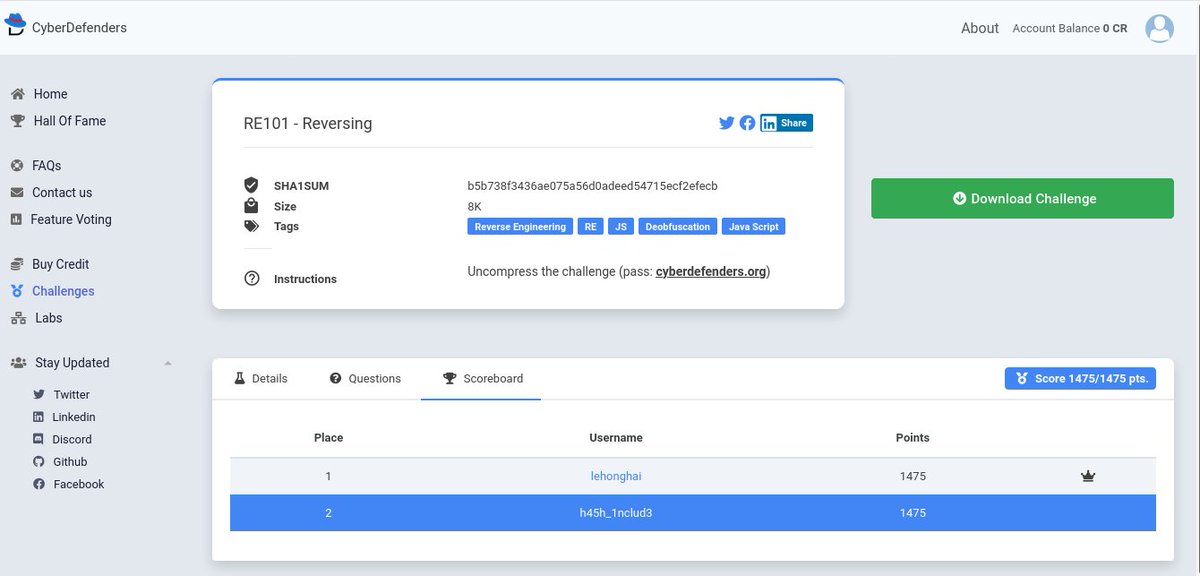
Task: Open lehonghai's user profile
Action: coord(616,476)
